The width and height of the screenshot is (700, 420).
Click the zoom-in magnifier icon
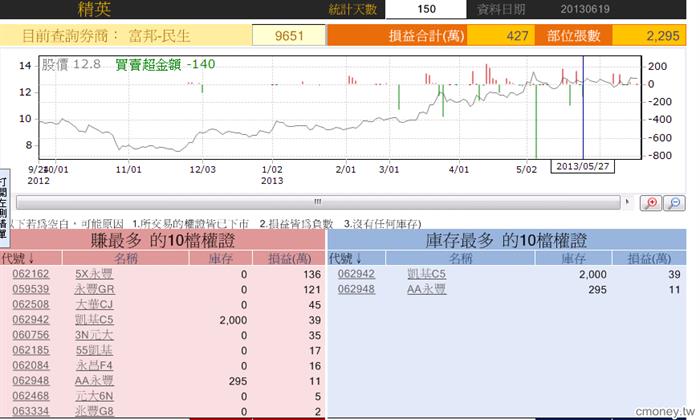[651, 203]
